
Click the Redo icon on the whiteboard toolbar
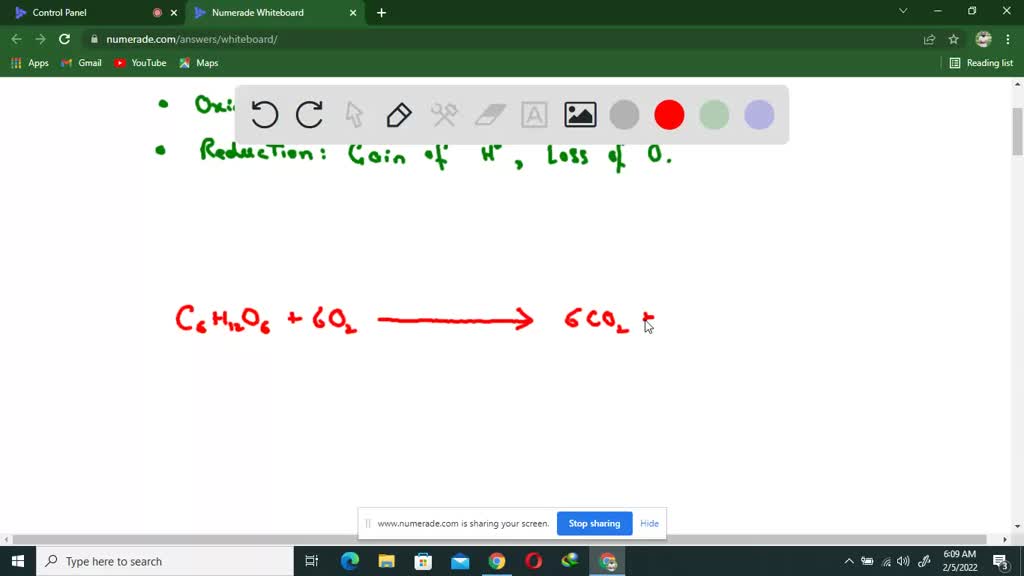click(309, 115)
